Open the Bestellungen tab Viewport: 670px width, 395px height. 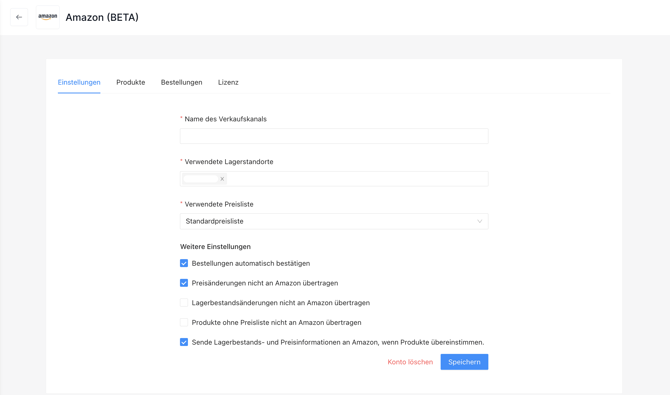point(182,82)
